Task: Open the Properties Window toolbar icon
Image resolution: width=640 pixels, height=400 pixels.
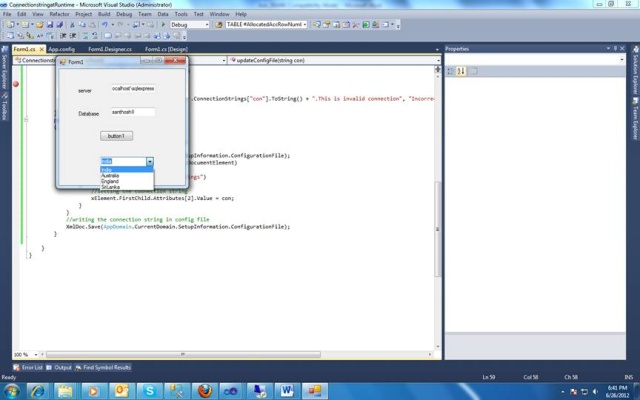Action: [327, 24]
